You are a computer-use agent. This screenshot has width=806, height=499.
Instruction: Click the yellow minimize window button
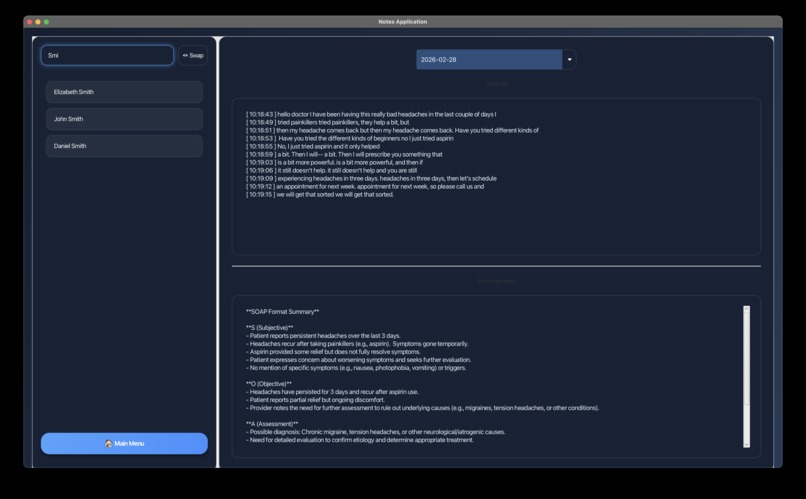(38, 22)
